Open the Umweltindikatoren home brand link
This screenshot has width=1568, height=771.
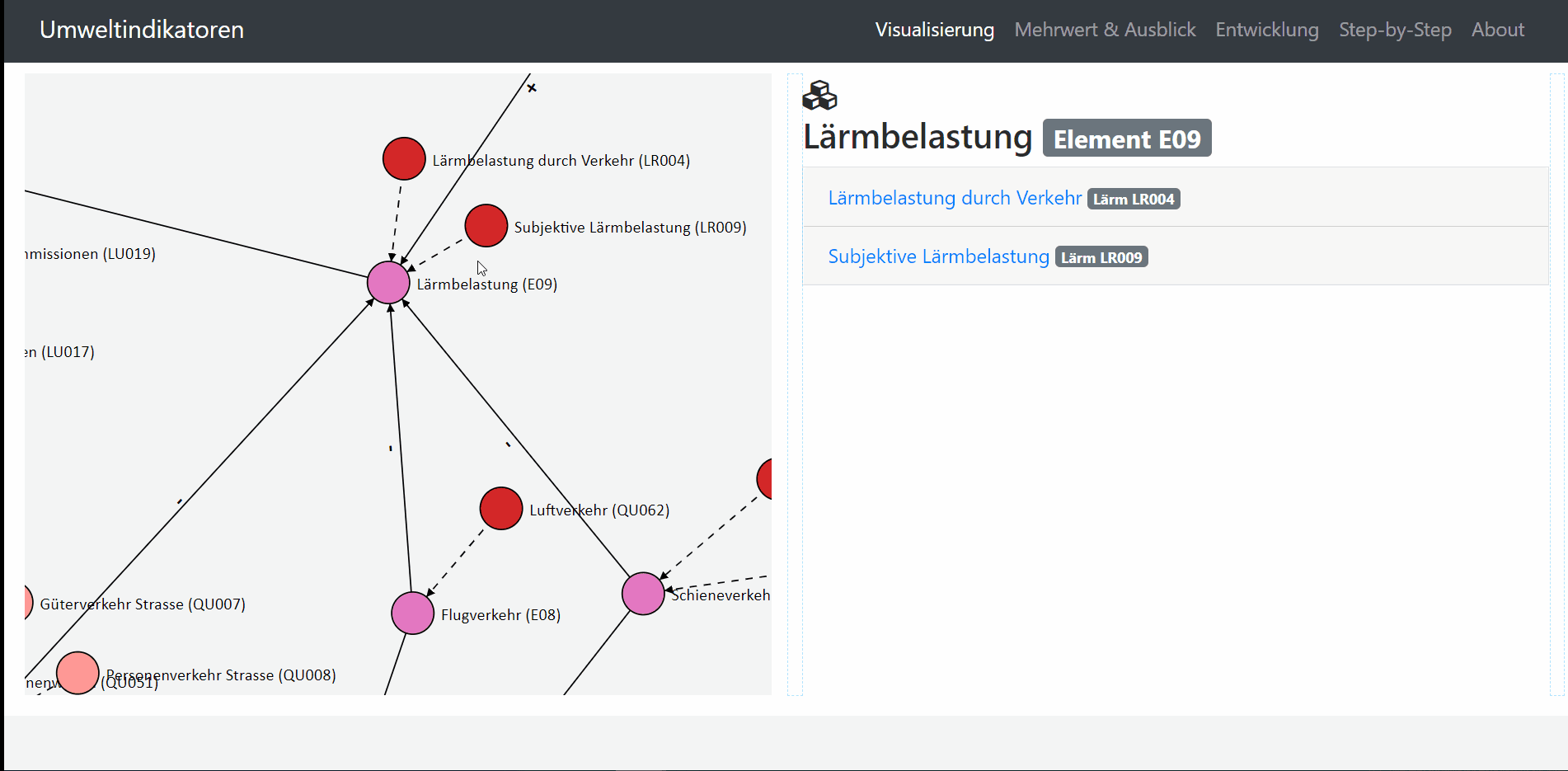[x=142, y=30]
